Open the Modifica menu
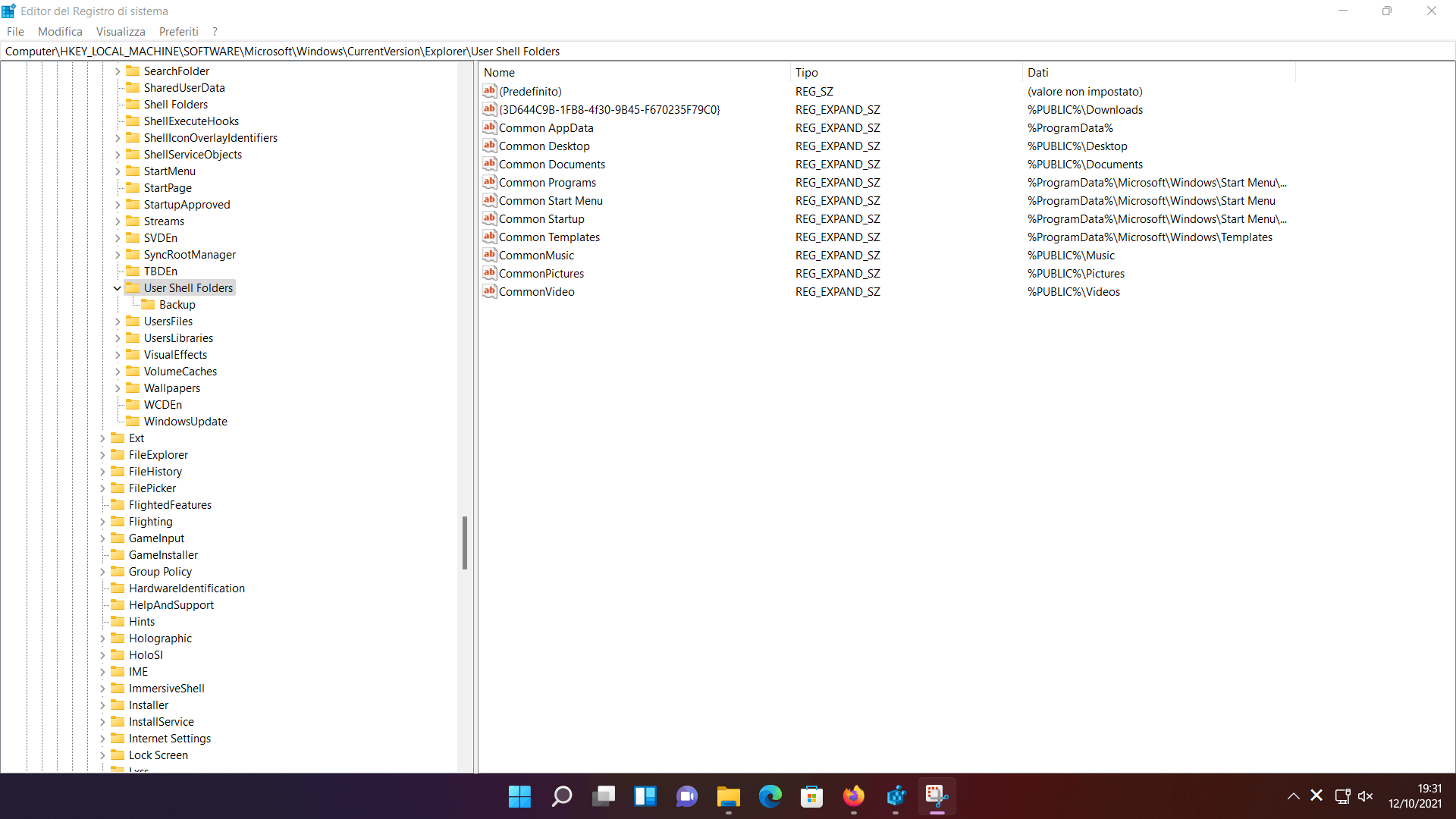Viewport: 1456px width, 819px height. pyautogui.click(x=60, y=31)
